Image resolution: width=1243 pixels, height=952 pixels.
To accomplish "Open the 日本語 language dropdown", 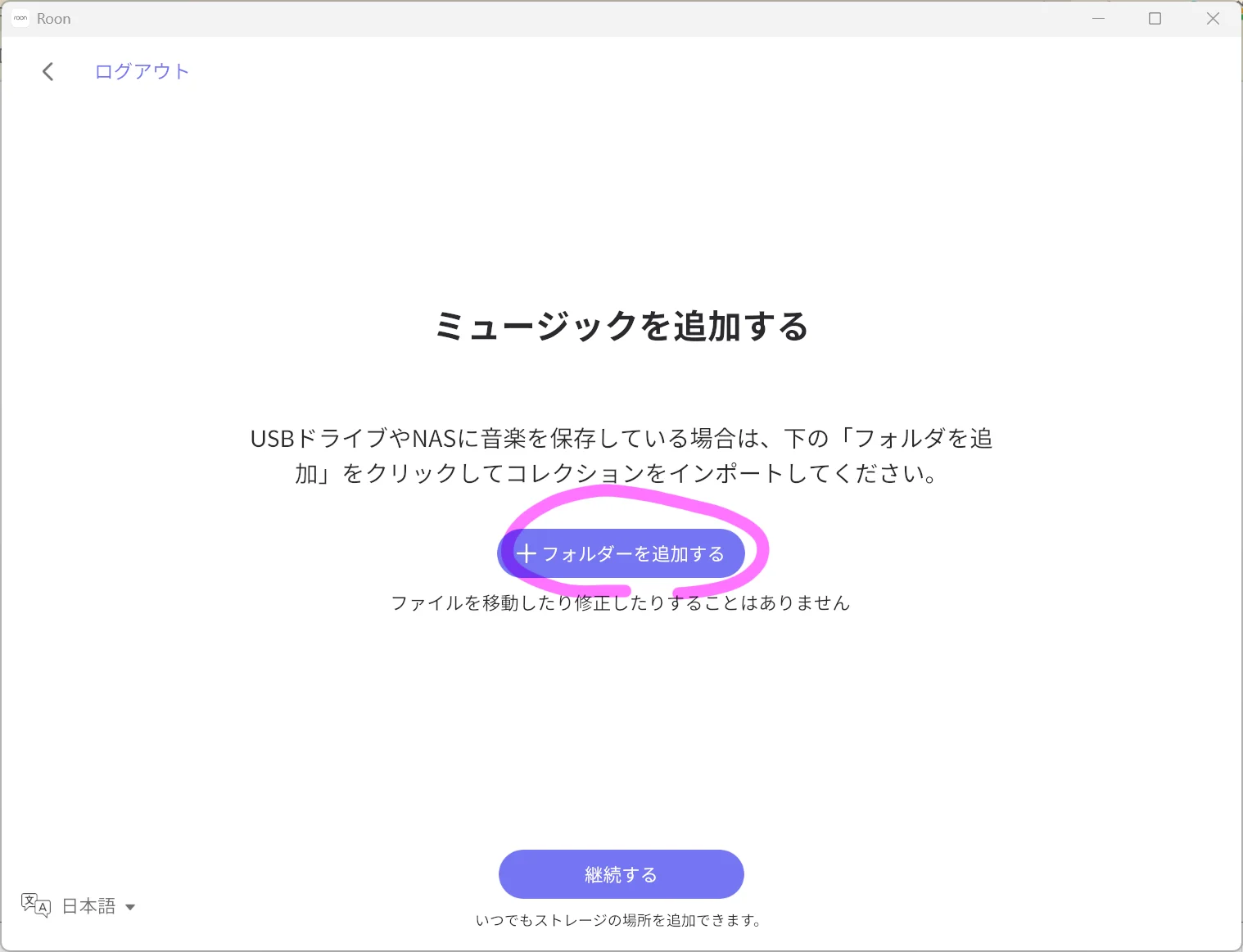I will pyautogui.click(x=89, y=906).
